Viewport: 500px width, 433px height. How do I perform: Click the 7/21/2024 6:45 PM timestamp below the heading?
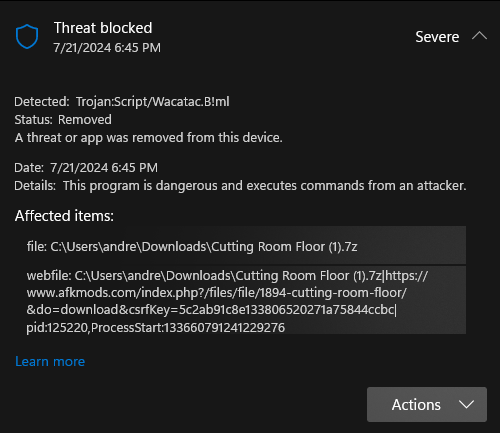pyautogui.click(x=107, y=48)
